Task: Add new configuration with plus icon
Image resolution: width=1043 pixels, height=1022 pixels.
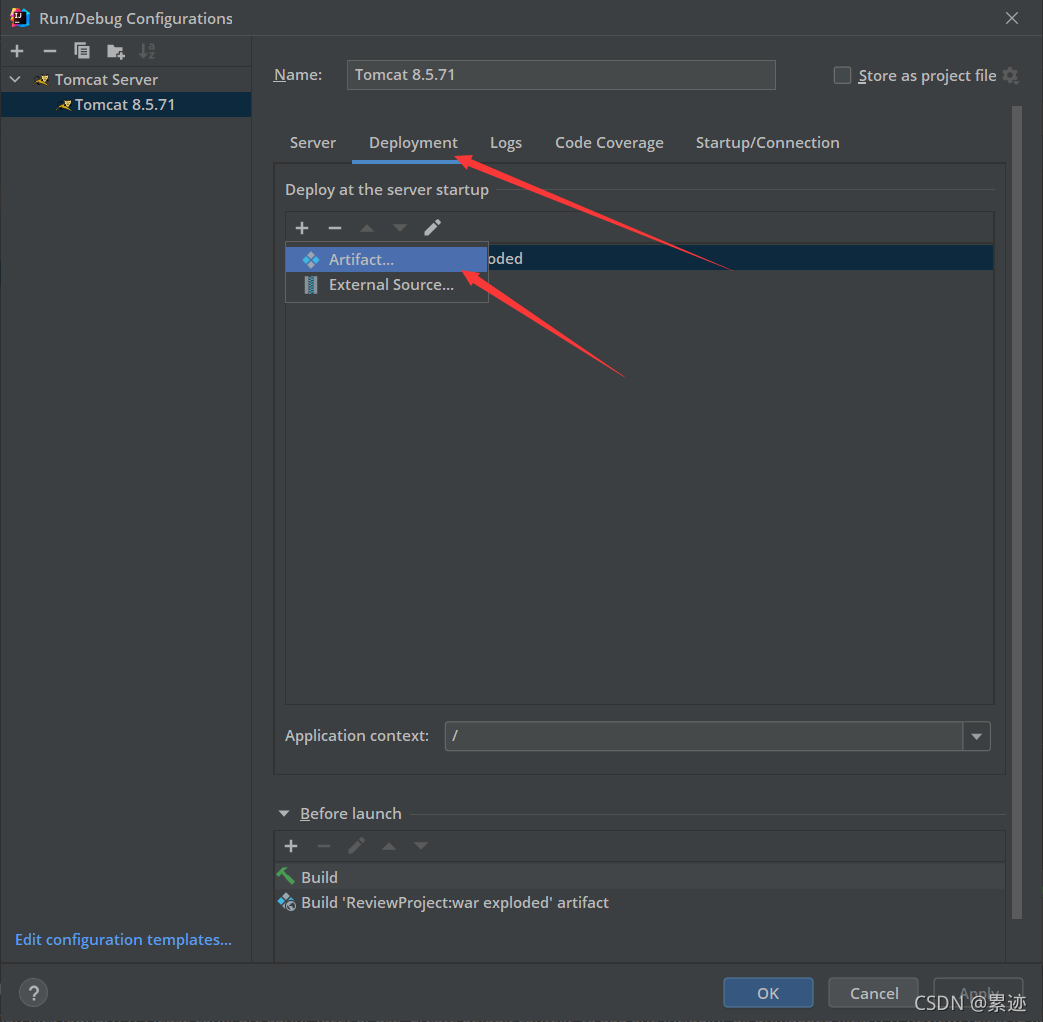Action: tap(17, 51)
